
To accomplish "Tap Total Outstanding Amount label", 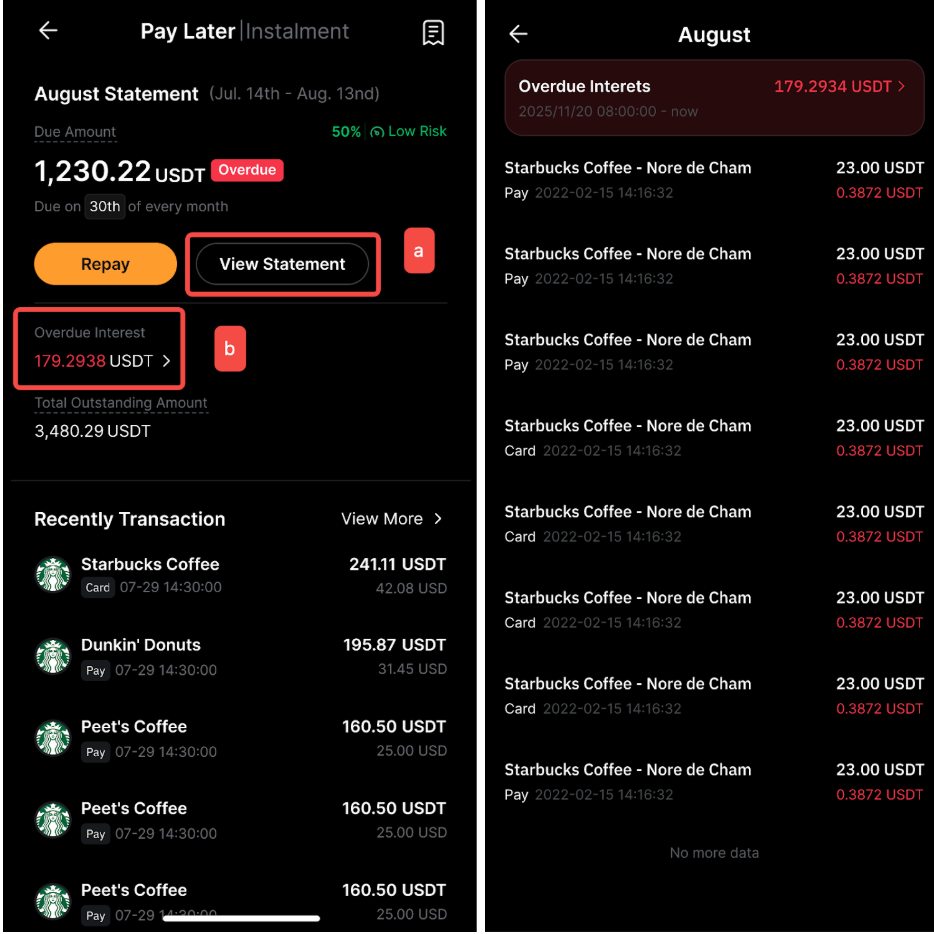I will pyautogui.click(x=121, y=403).
